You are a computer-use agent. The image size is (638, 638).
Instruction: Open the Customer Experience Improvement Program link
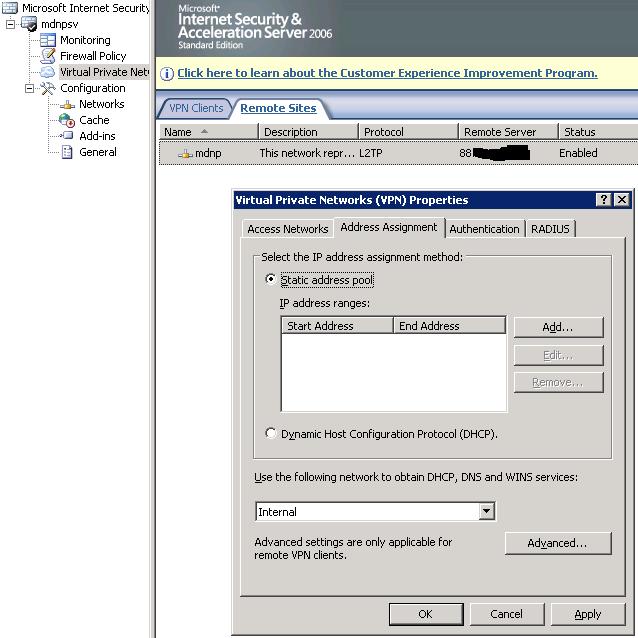click(387, 73)
